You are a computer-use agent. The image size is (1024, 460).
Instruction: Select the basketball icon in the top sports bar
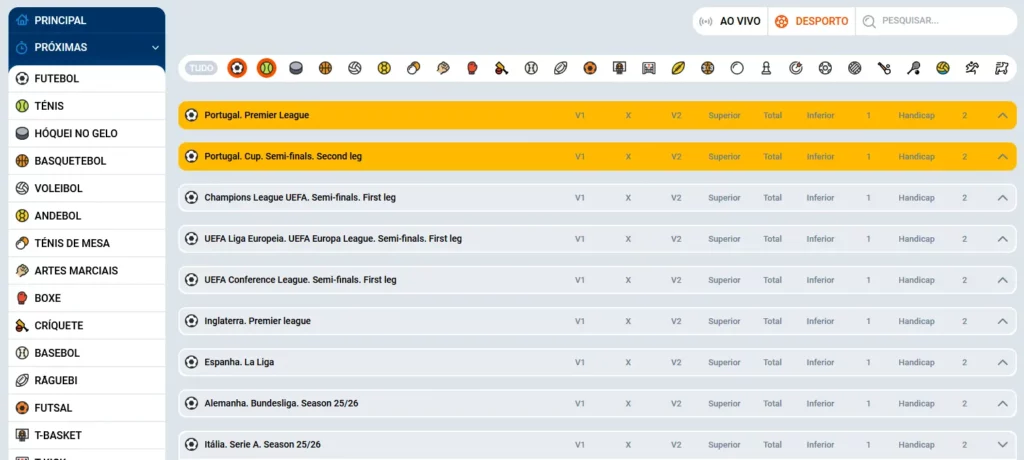(x=325, y=68)
